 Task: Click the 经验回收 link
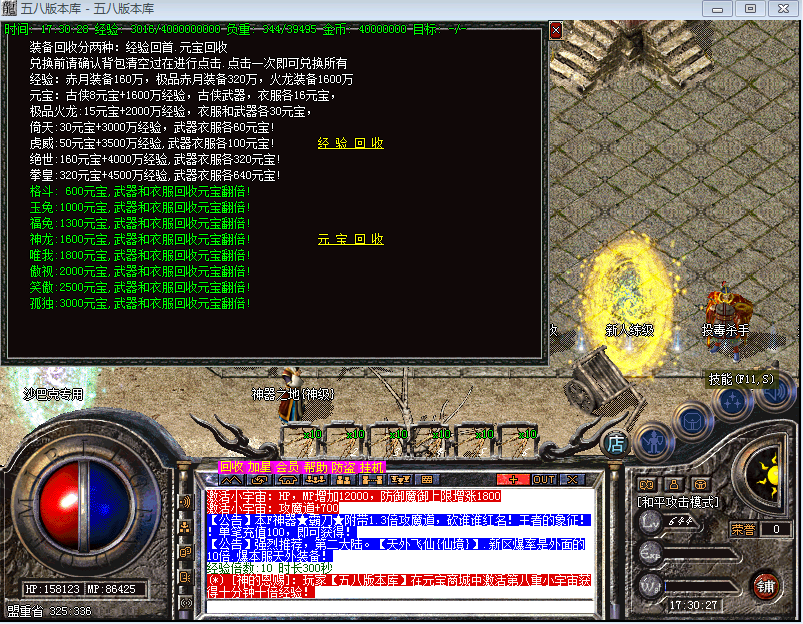350,143
